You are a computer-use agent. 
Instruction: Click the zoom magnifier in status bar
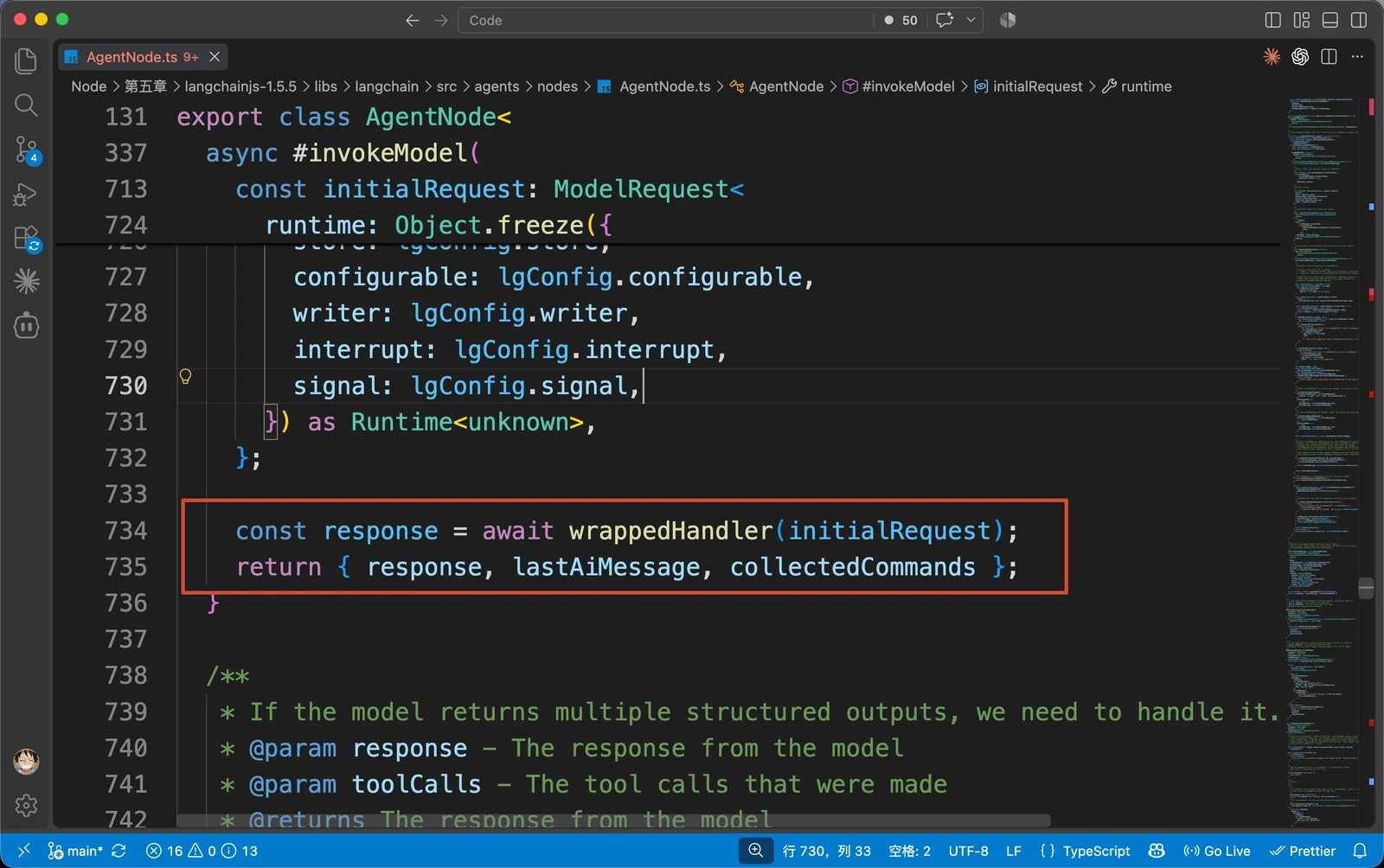[x=756, y=851]
